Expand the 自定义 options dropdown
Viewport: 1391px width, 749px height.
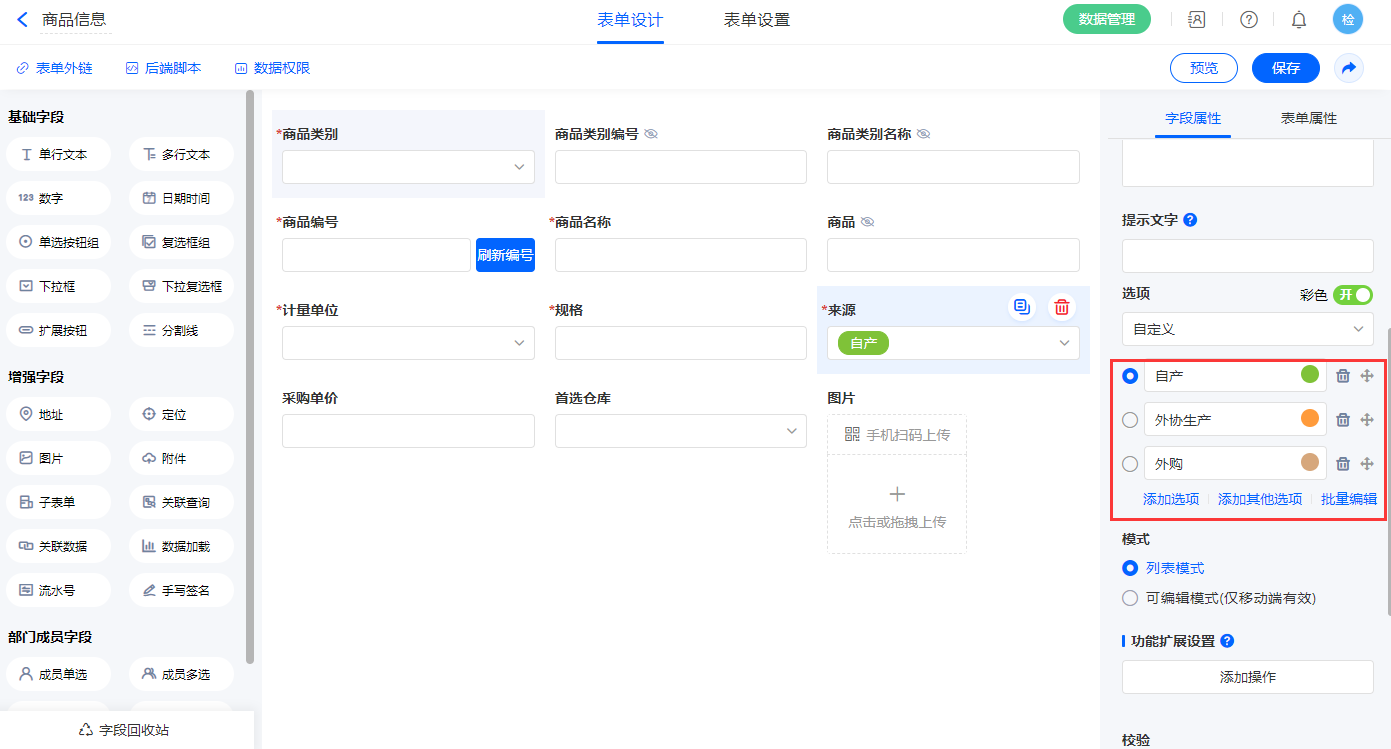pos(1247,329)
